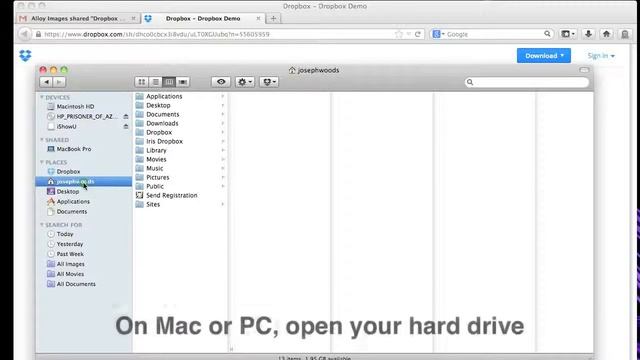Switch Finder to column view
This screenshot has width=640, height=360.
tap(169, 82)
